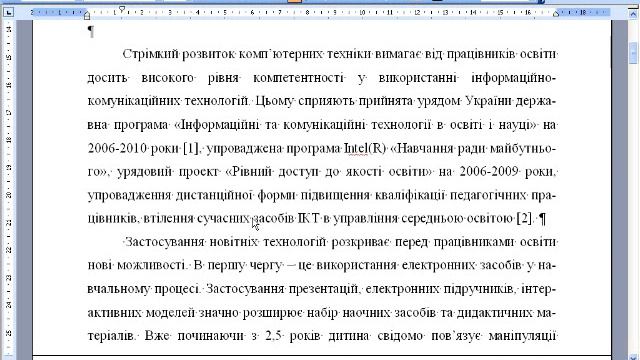The width and height of the screenshot is (640, 360).
Task: Click the word "підручників"
Action: click(478, 289)
